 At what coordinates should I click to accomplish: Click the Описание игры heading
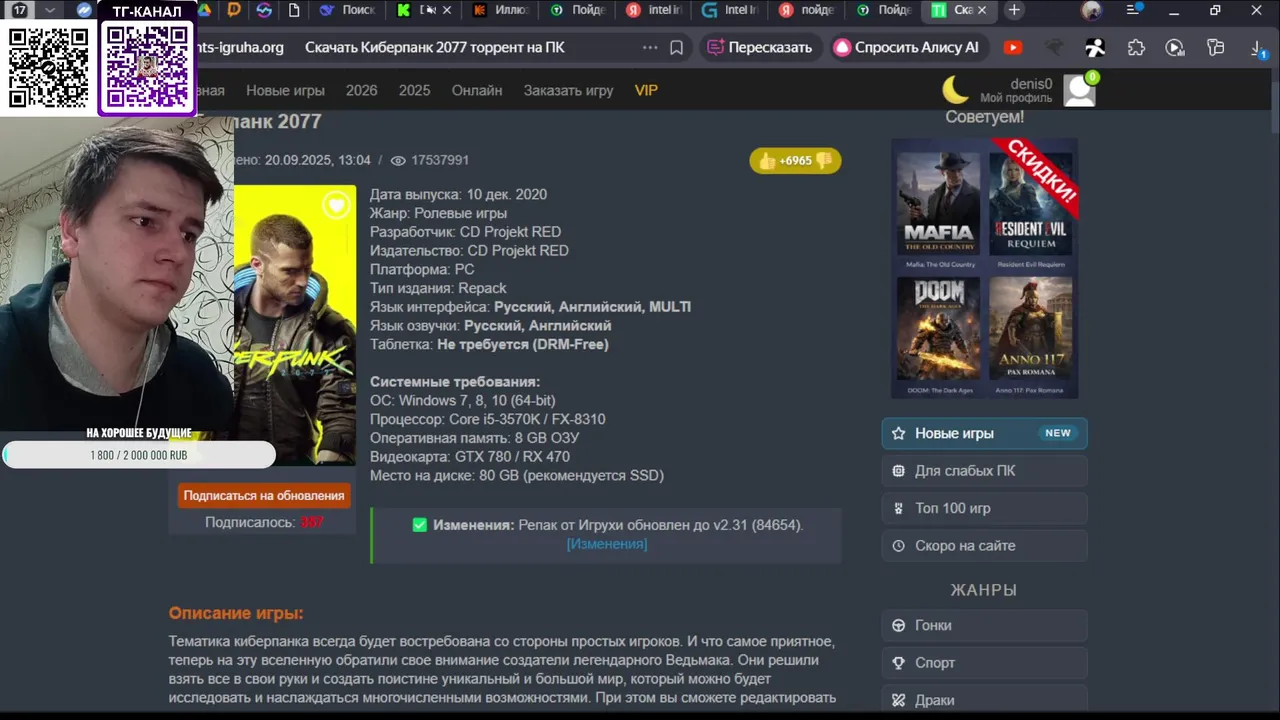coord(236,613)
